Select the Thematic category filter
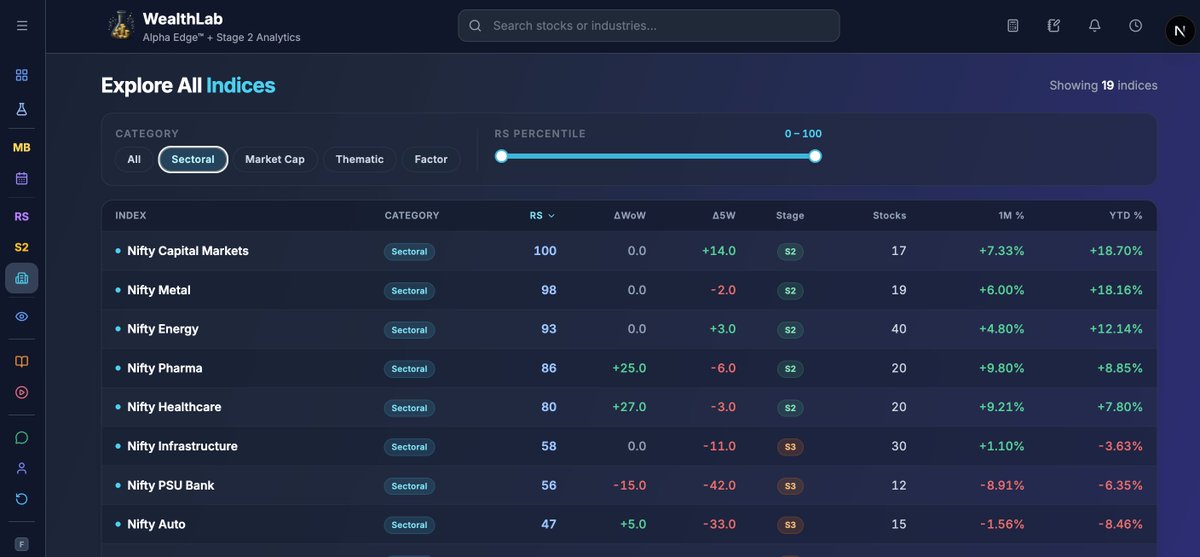This screenshot has height=557, width=1200. tap(360, 159)
